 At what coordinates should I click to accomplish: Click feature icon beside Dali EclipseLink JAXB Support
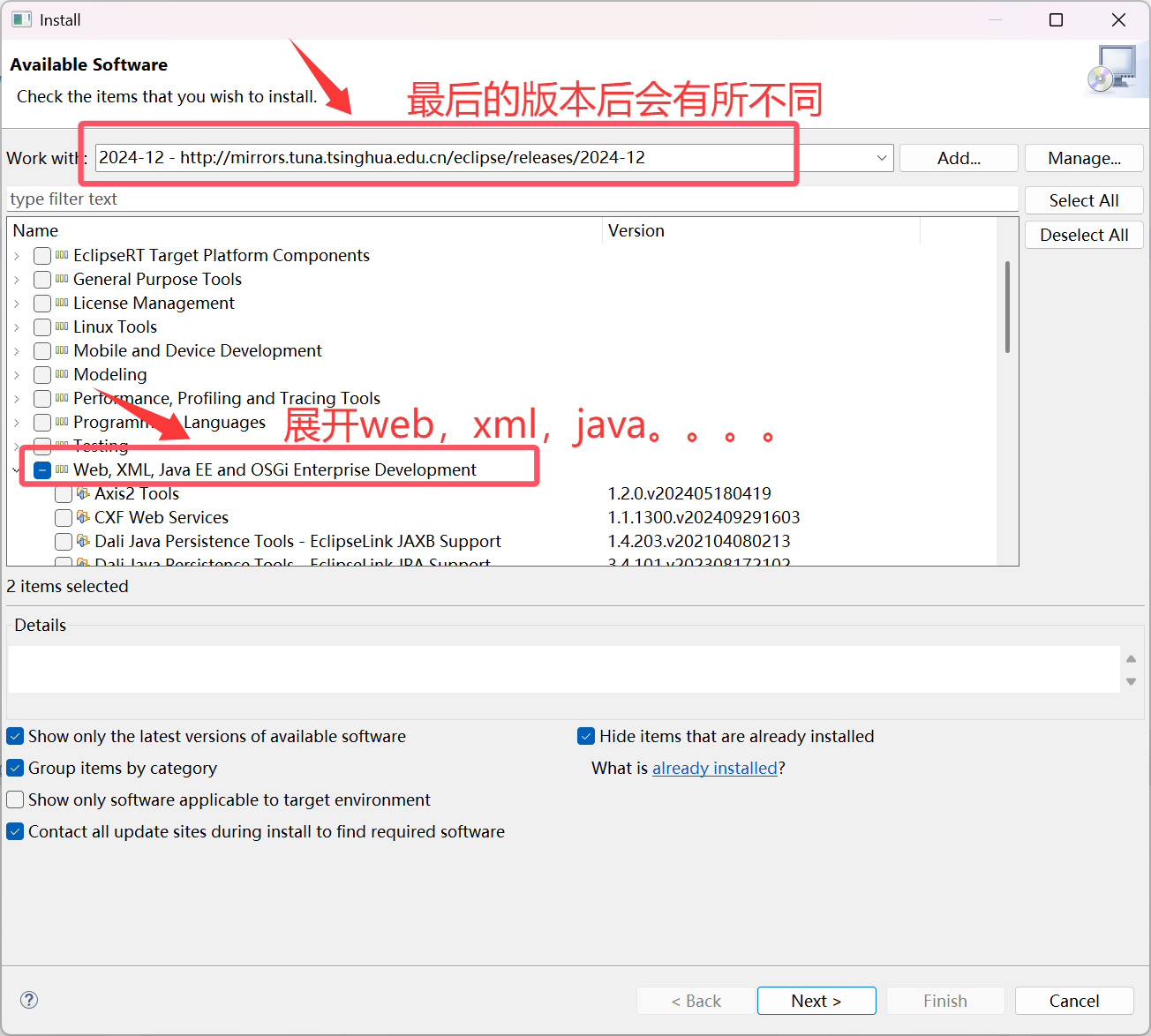pyautogui.click(x=83, y=541)
